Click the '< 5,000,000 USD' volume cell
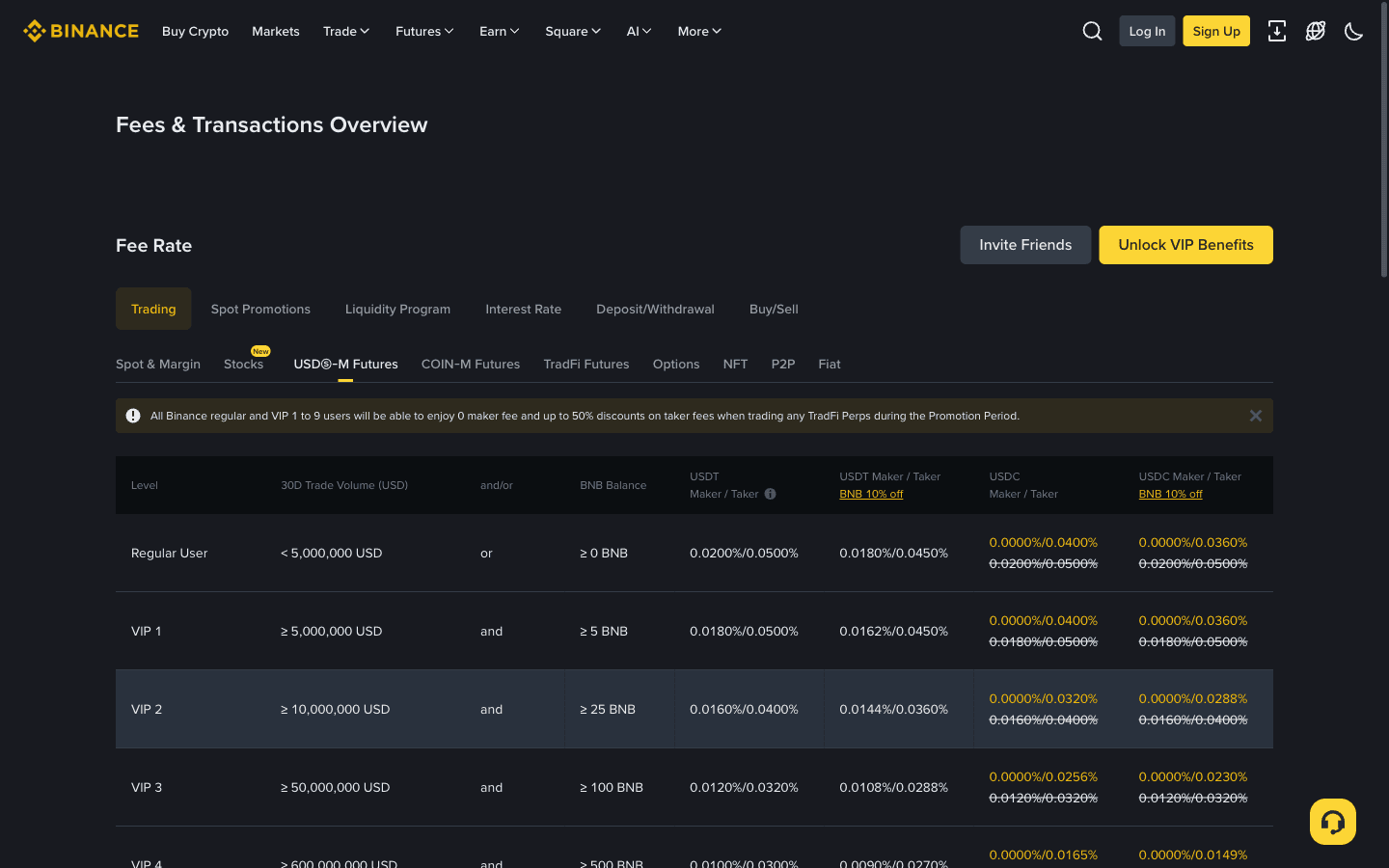The image size is (1389, 868). (x=331, y=553)
